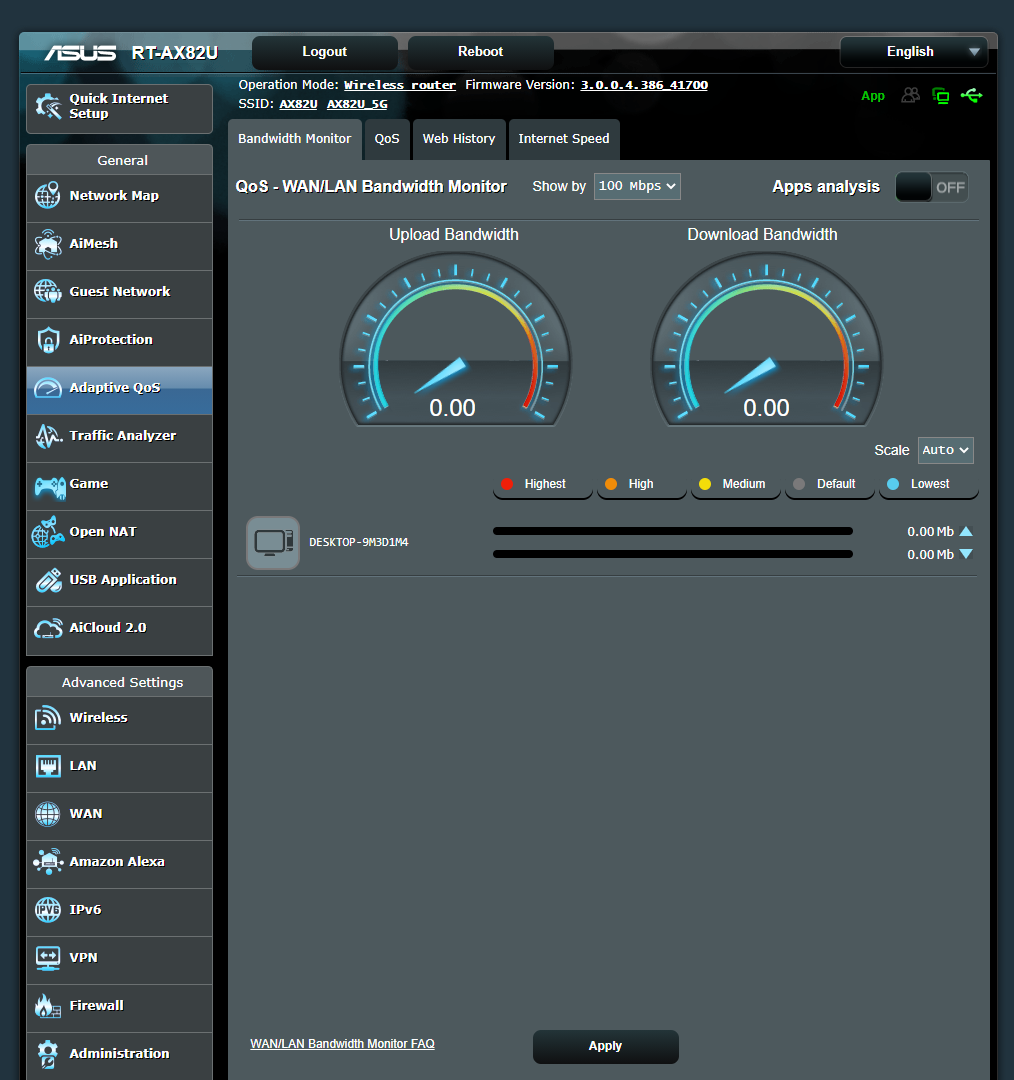Screen dimensions: 1014x1080
Task: Open the Show by 100 Mbps dropdown
Action: click(x=637, y=186)
